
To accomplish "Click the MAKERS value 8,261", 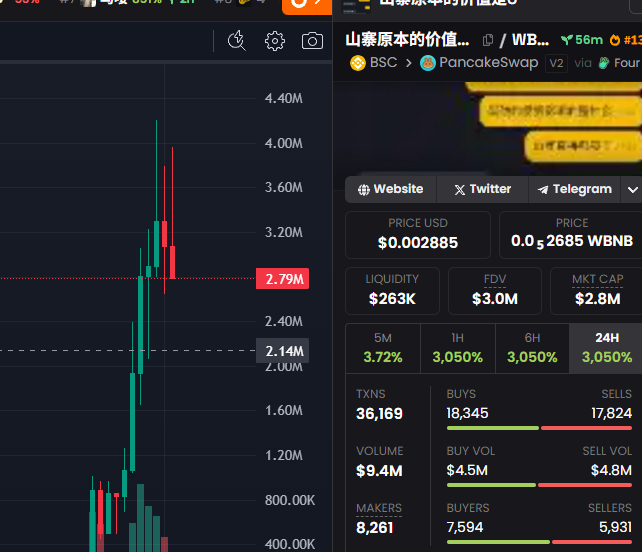I will click(375, 528).
